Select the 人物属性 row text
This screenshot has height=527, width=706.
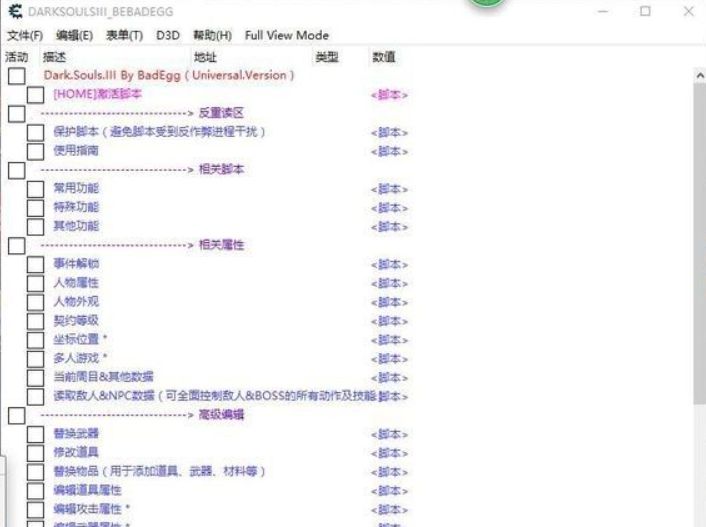(76, 283)
